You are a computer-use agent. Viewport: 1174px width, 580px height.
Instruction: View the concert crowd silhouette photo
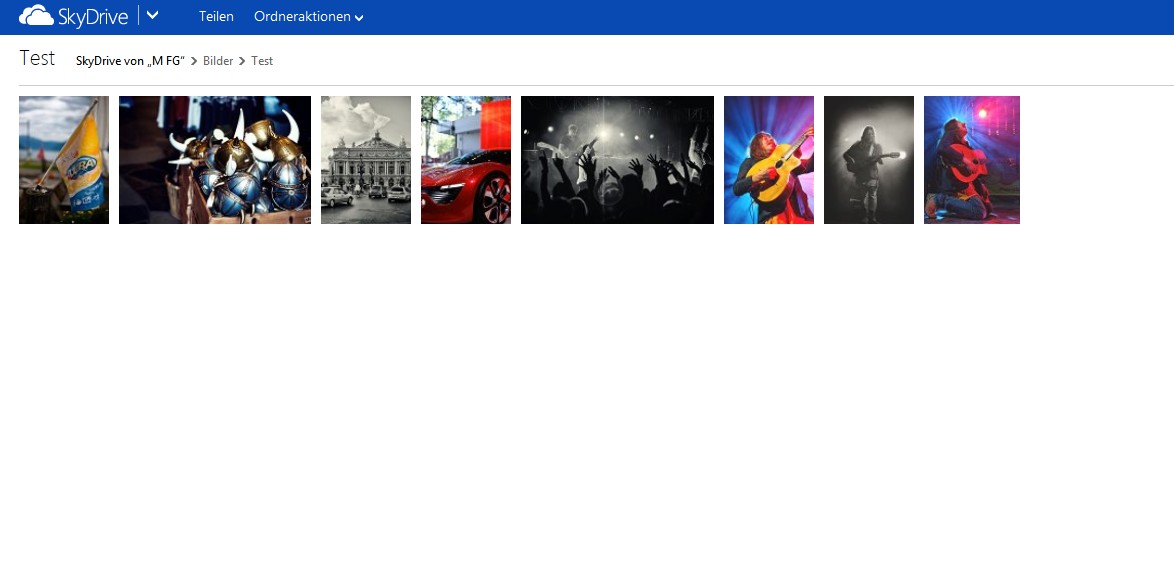[617, 160]
